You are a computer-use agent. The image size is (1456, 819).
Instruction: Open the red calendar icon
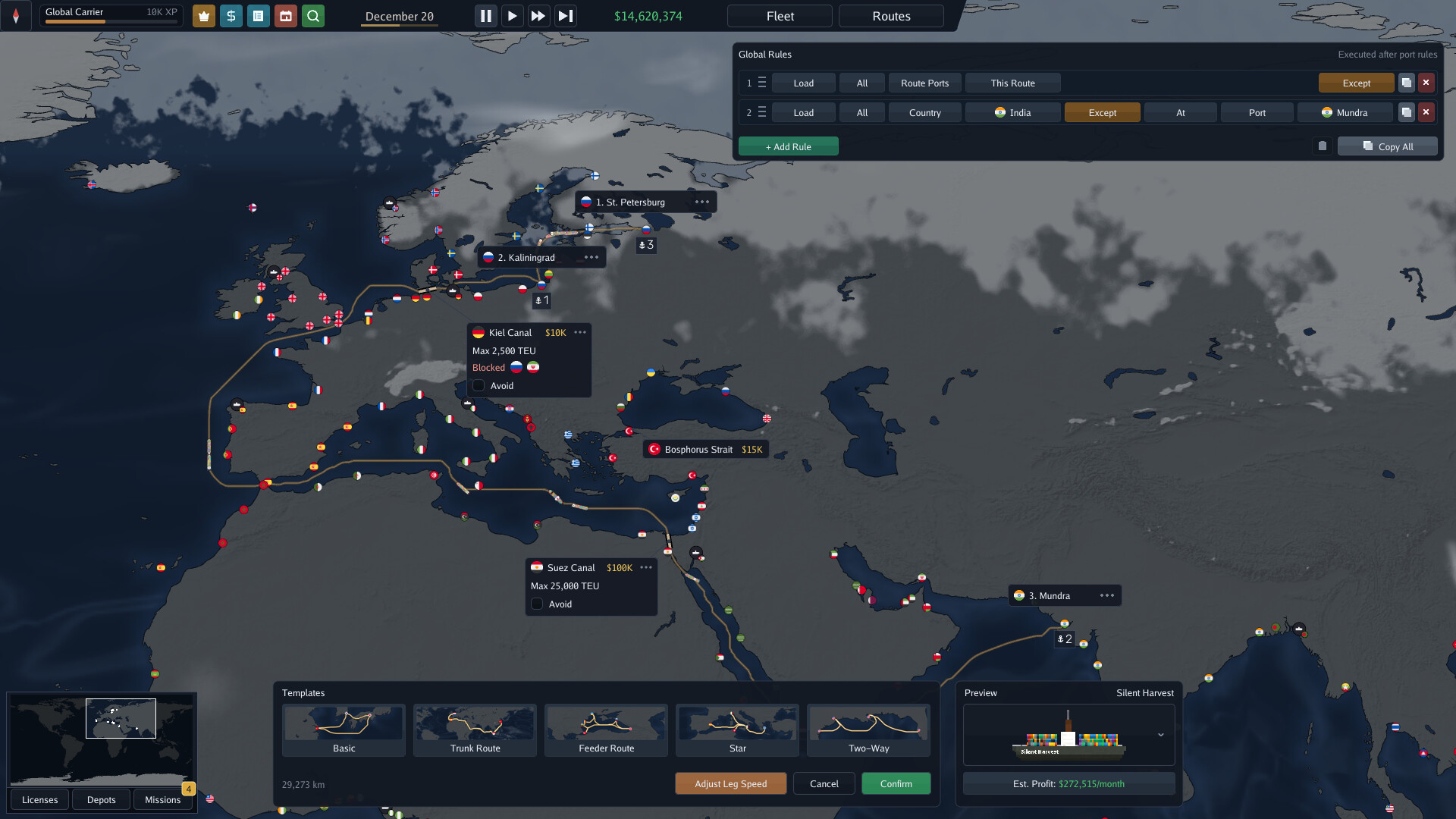285,16
